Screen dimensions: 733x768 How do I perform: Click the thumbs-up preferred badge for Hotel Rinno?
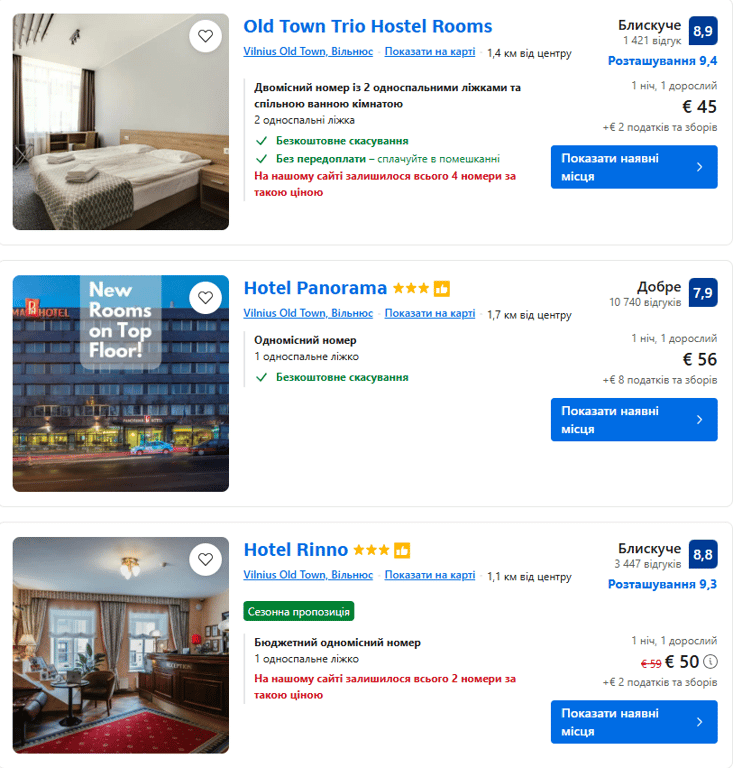click(402, 551)
